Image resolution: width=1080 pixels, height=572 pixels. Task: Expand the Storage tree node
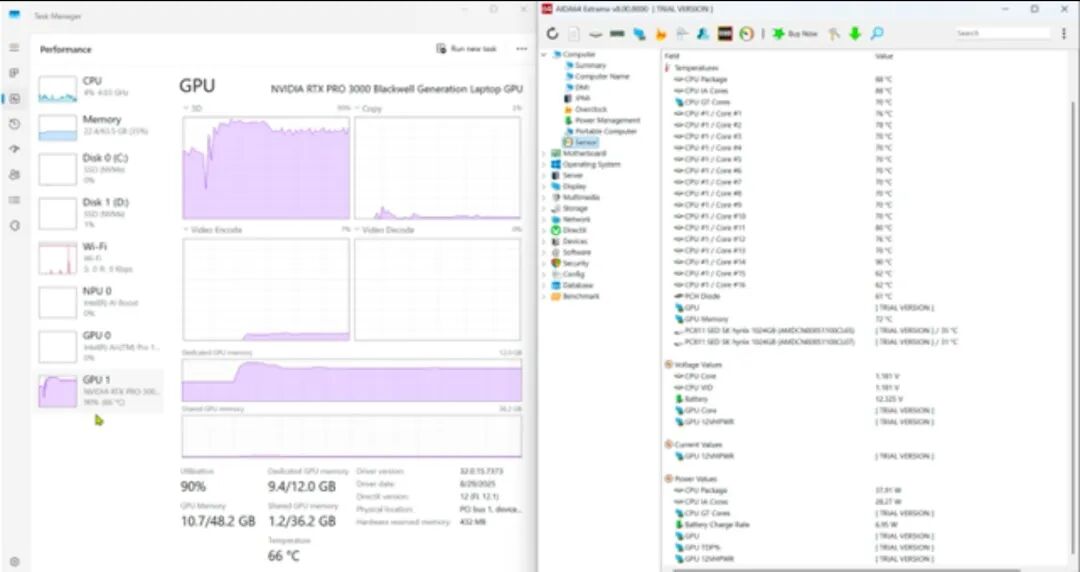[544, 209]
